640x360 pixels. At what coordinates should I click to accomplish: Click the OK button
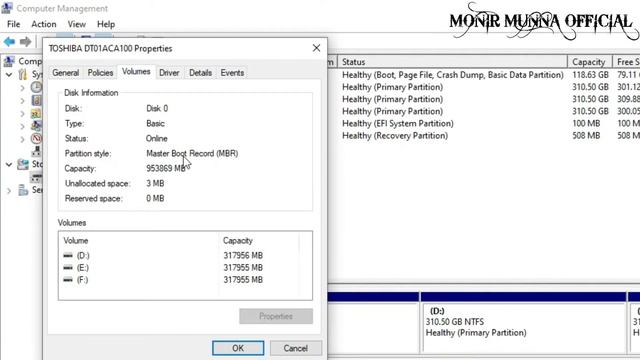click(x=238, y=348)
